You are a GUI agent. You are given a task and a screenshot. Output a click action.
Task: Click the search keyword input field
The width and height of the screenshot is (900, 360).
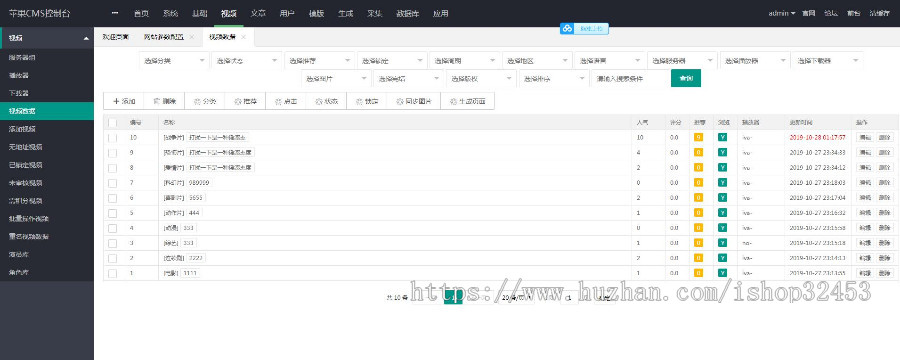[x=630, y=78]
